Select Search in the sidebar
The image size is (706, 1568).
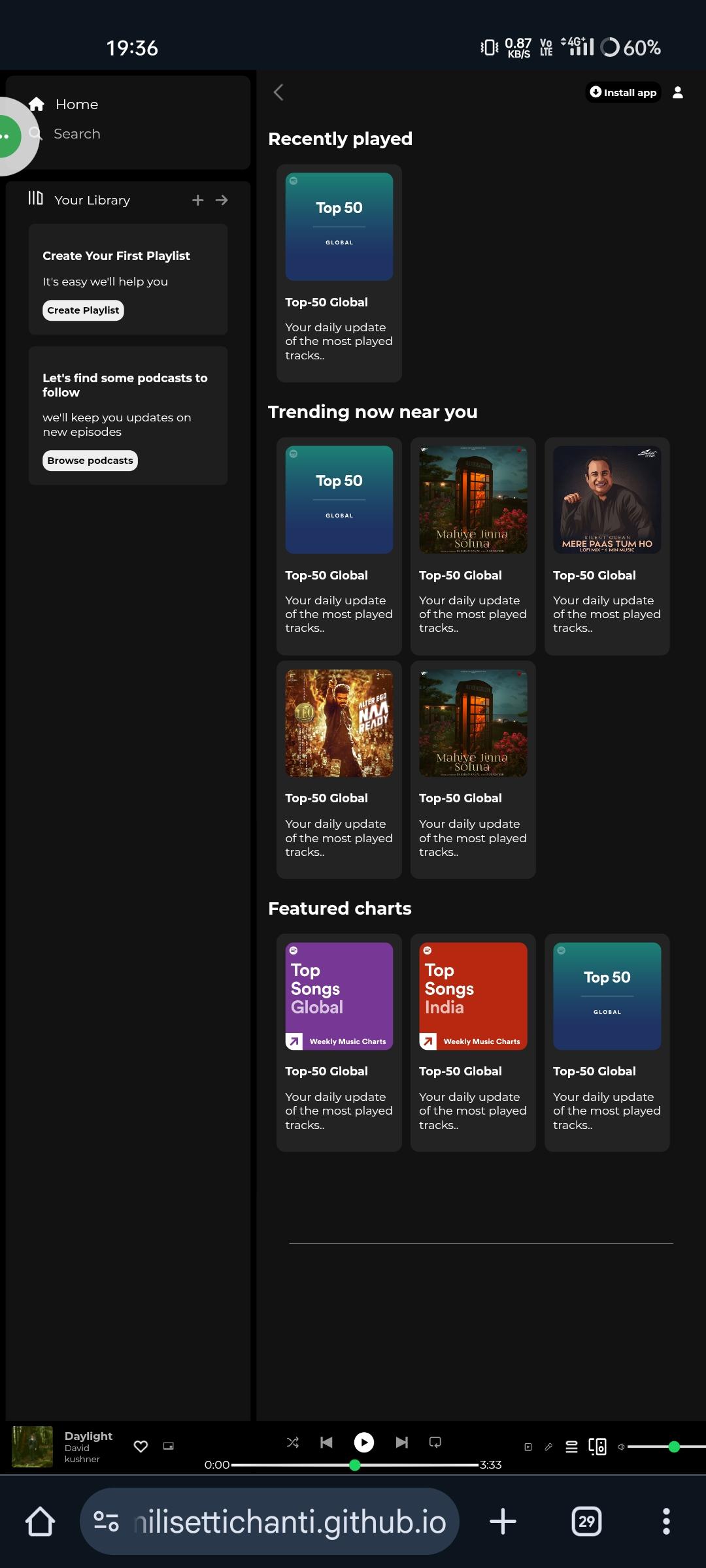click(76, 134)
